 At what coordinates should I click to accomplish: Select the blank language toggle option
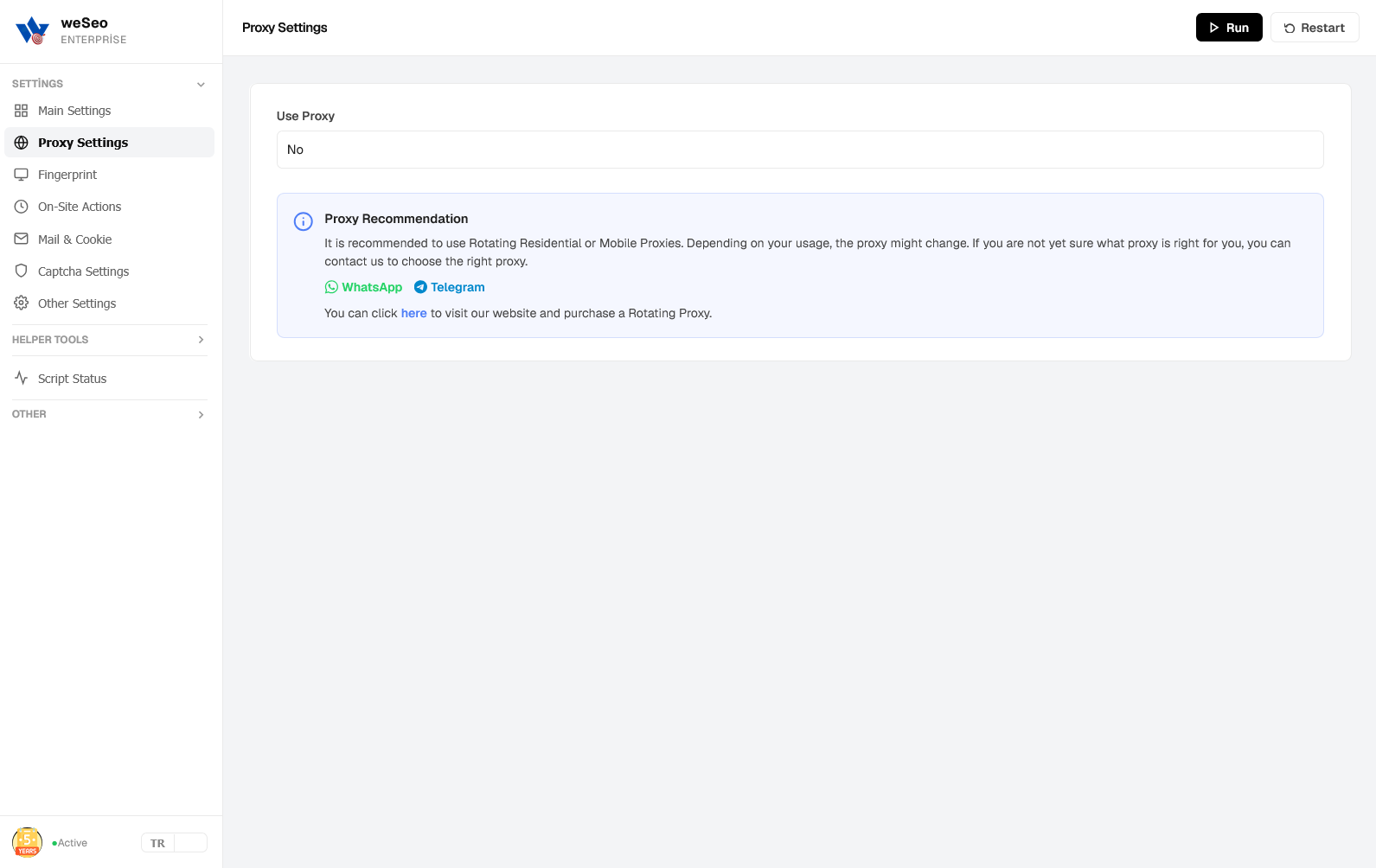[190, 843]
